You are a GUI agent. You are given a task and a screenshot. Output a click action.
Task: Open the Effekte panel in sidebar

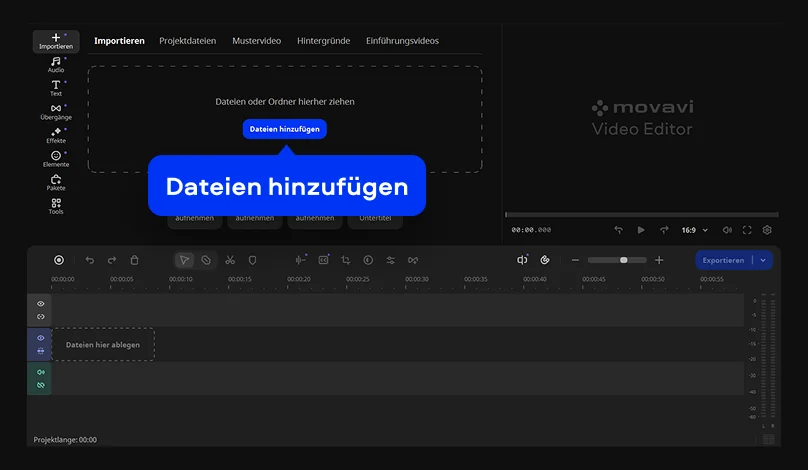point(56,135)
